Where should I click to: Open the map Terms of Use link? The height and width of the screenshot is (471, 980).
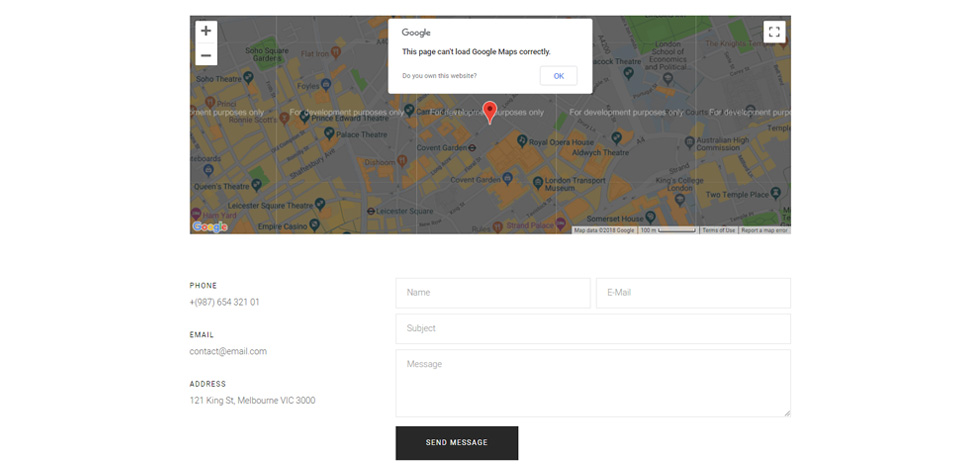pos(719,231)
